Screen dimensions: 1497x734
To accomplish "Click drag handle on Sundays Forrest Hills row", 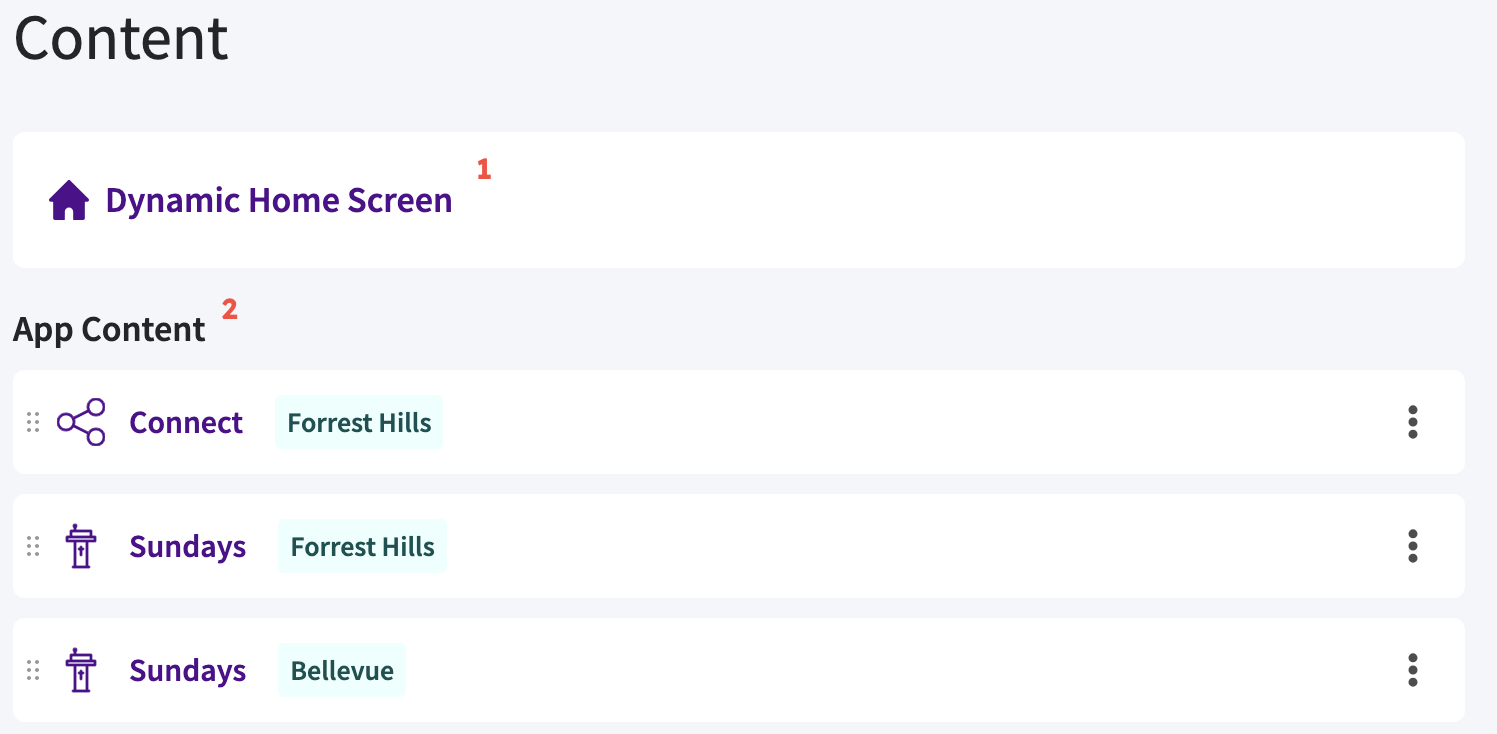I will (x=33, y=546).
